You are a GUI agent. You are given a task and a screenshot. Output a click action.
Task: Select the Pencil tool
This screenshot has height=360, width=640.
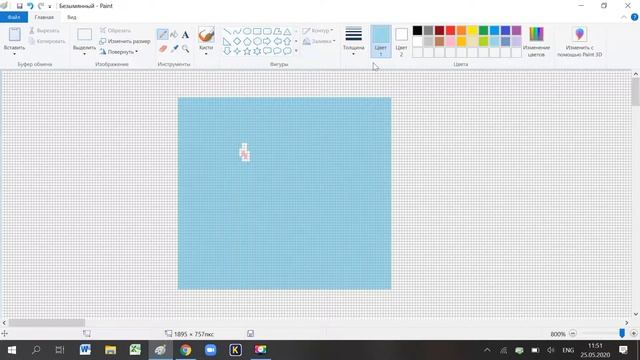pos(162,34)
